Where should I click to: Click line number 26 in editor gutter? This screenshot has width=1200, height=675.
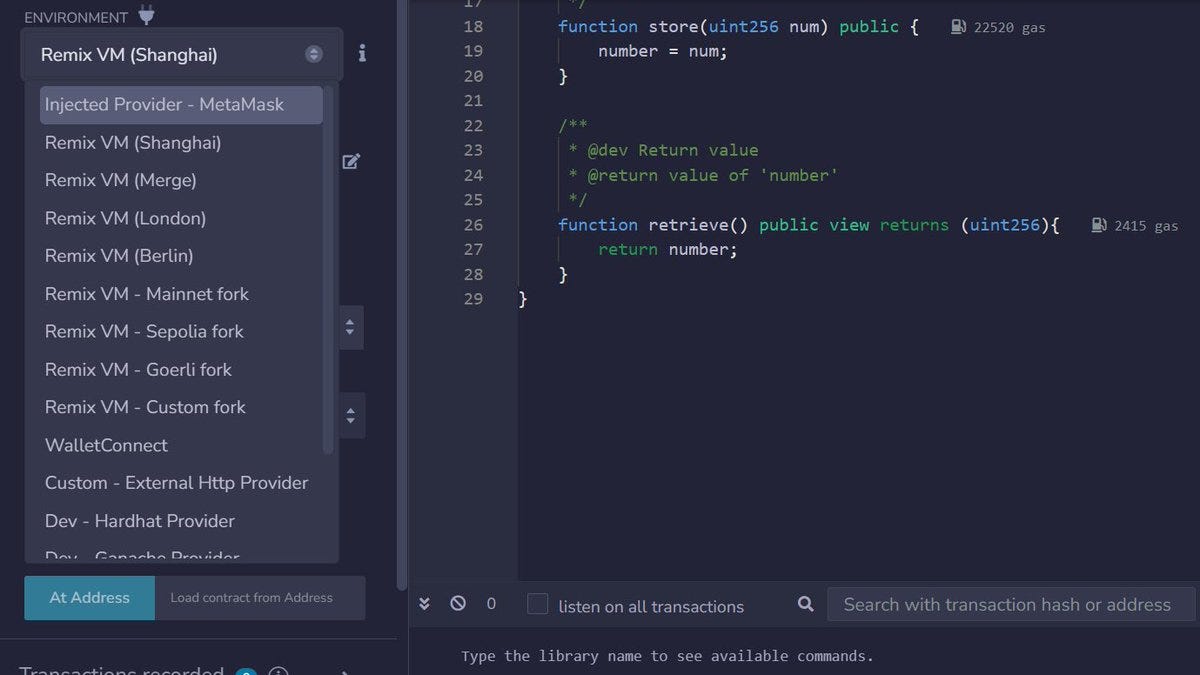pyautogui.click(x=473, y=225)
